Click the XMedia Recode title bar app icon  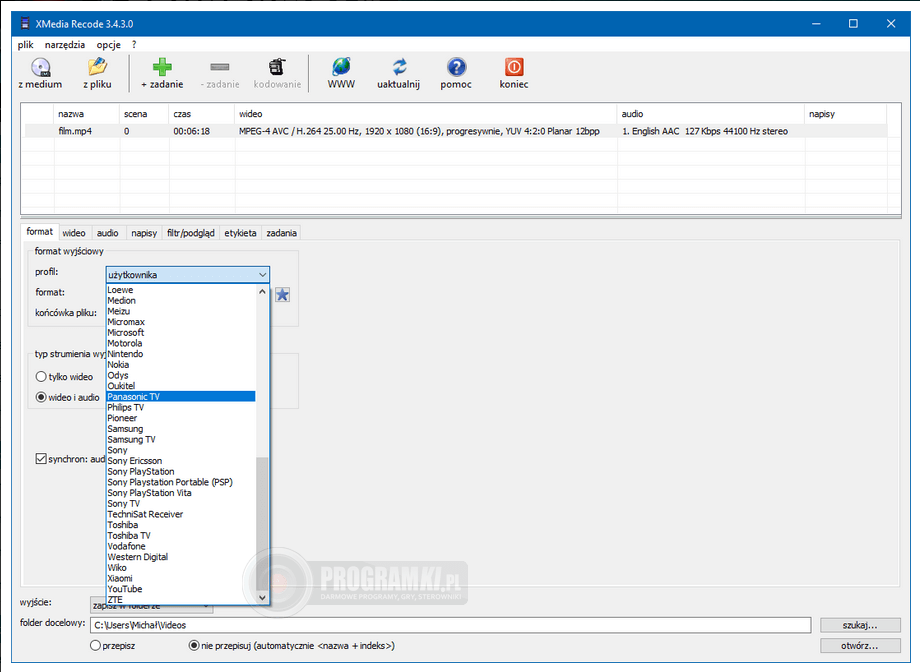[25, 23]
